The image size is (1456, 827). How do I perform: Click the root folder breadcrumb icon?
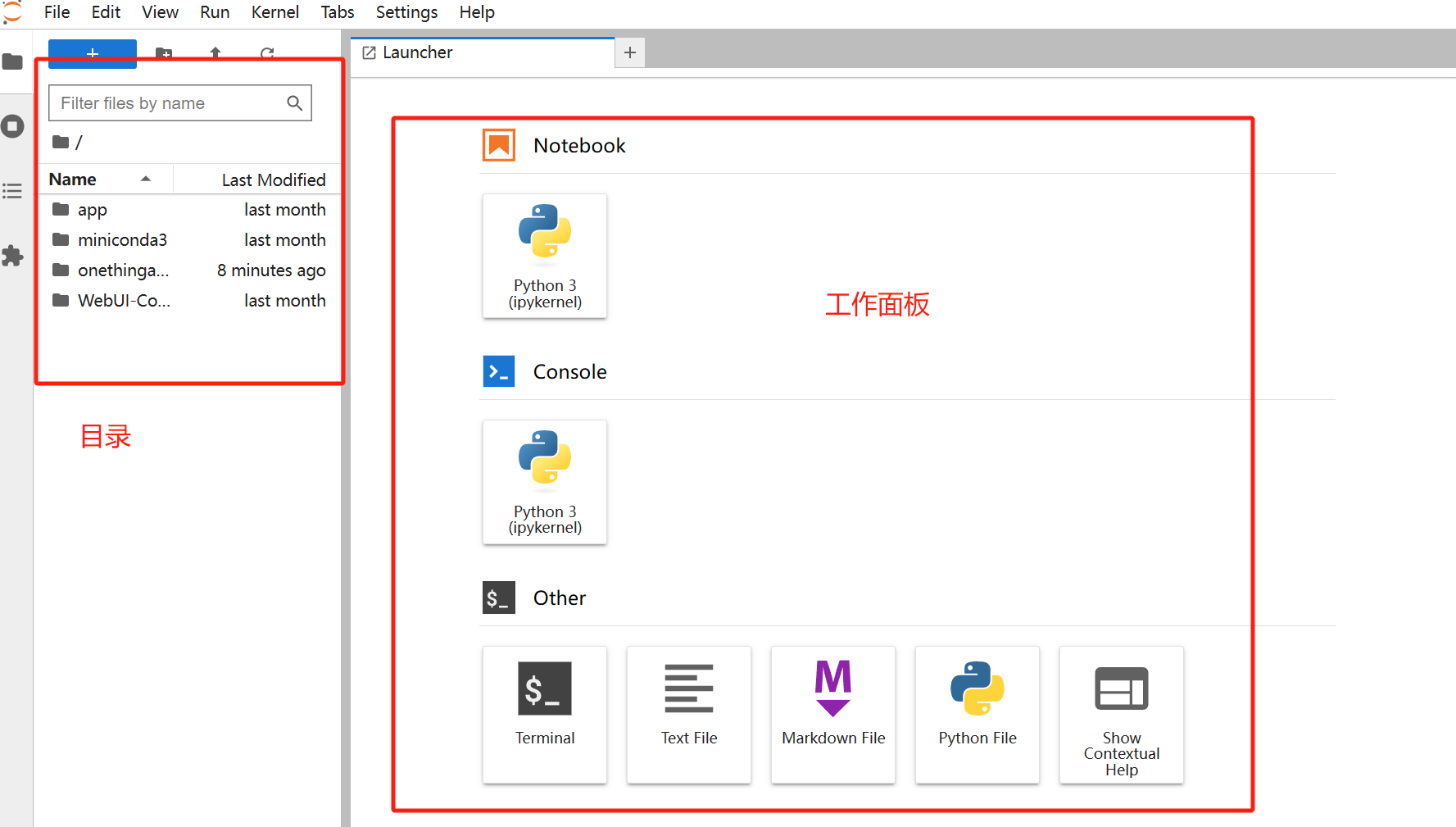(61, 142)
